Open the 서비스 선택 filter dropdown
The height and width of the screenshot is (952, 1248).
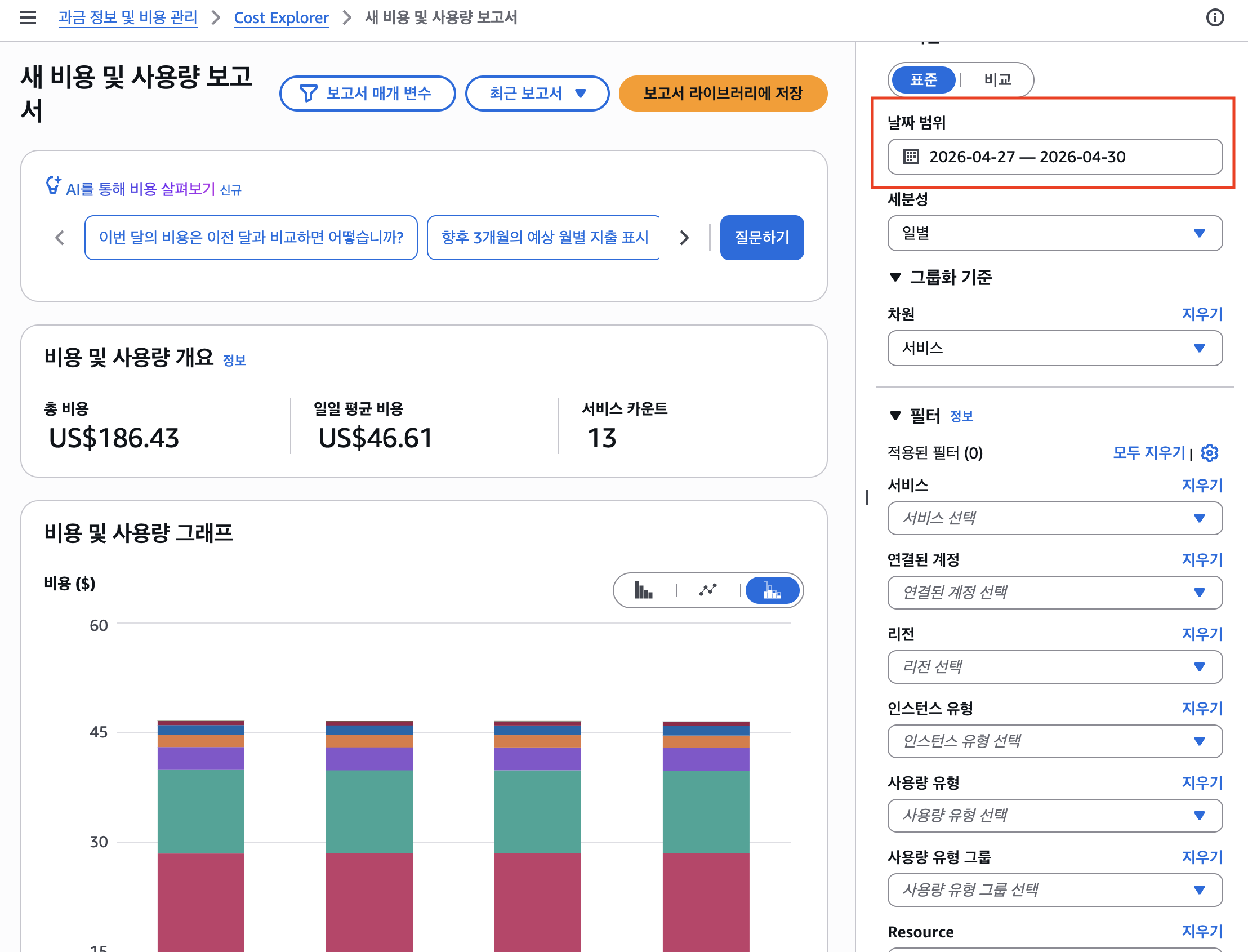click(x=1055, y=518)
